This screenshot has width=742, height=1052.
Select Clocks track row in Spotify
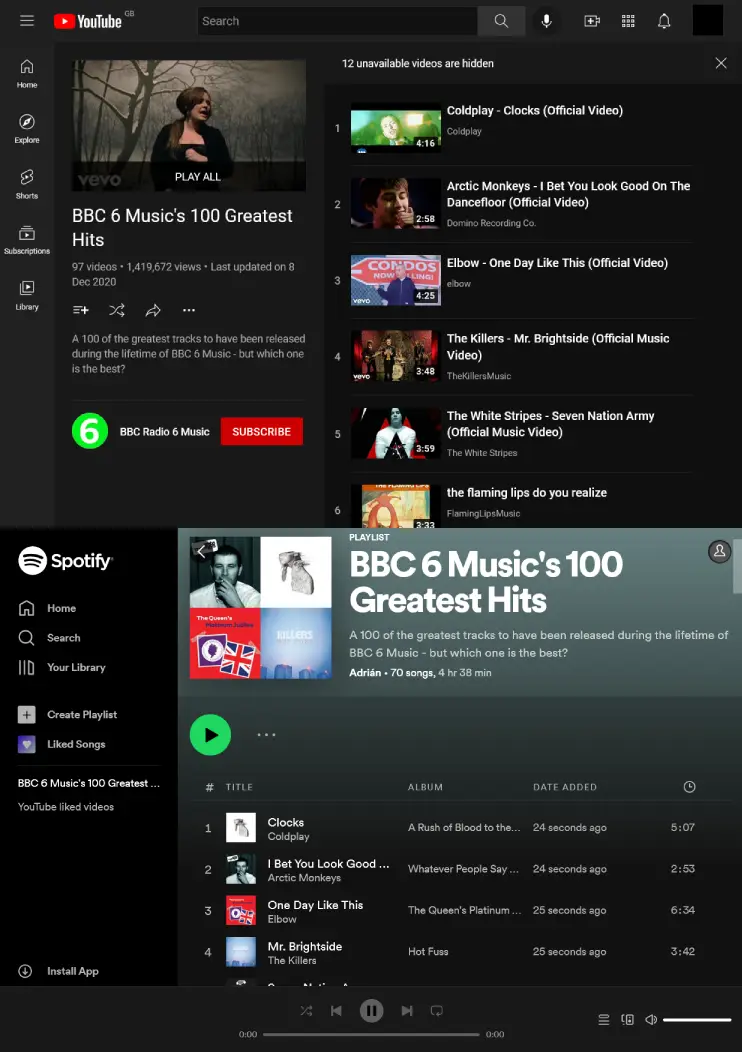tap(454, 828)
